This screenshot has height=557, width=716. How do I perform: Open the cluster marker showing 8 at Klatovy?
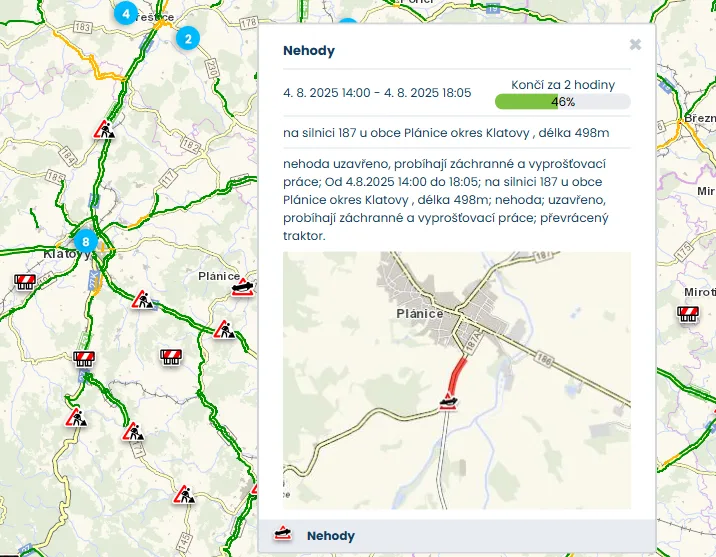[x=86, y=241]
